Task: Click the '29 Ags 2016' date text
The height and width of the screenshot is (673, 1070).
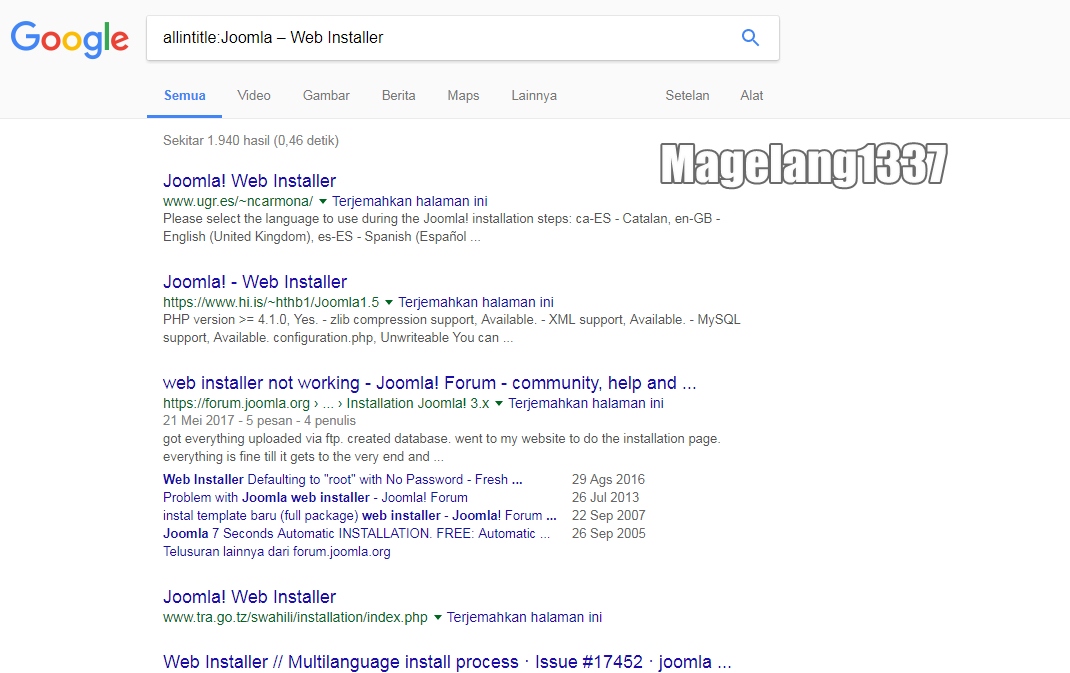Action: (x=608, y=479)
